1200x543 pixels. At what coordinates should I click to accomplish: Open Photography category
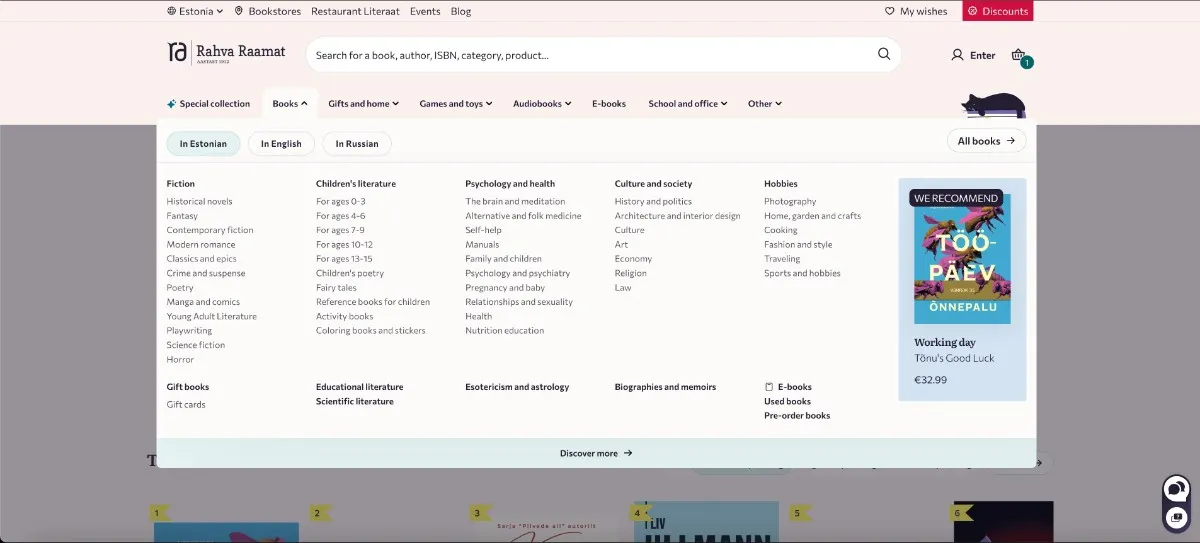click(x=790, y=201)
